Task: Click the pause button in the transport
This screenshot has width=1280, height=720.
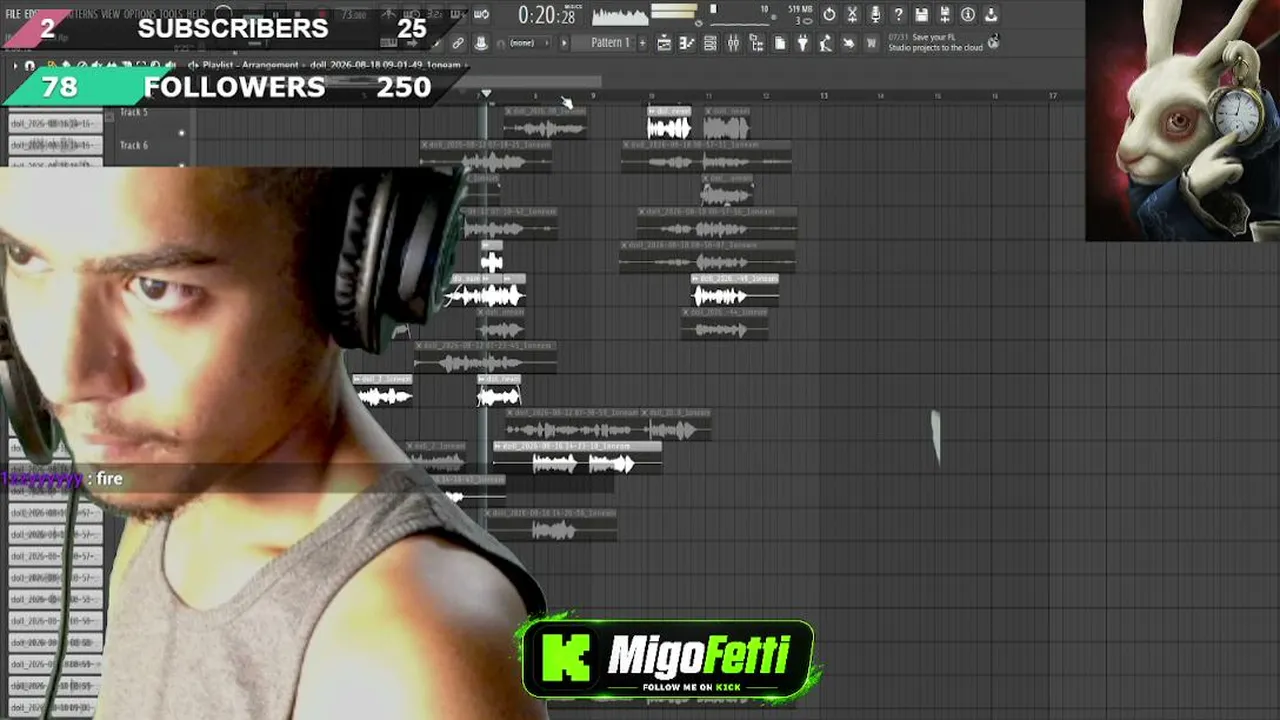Action: click(276, 15)
